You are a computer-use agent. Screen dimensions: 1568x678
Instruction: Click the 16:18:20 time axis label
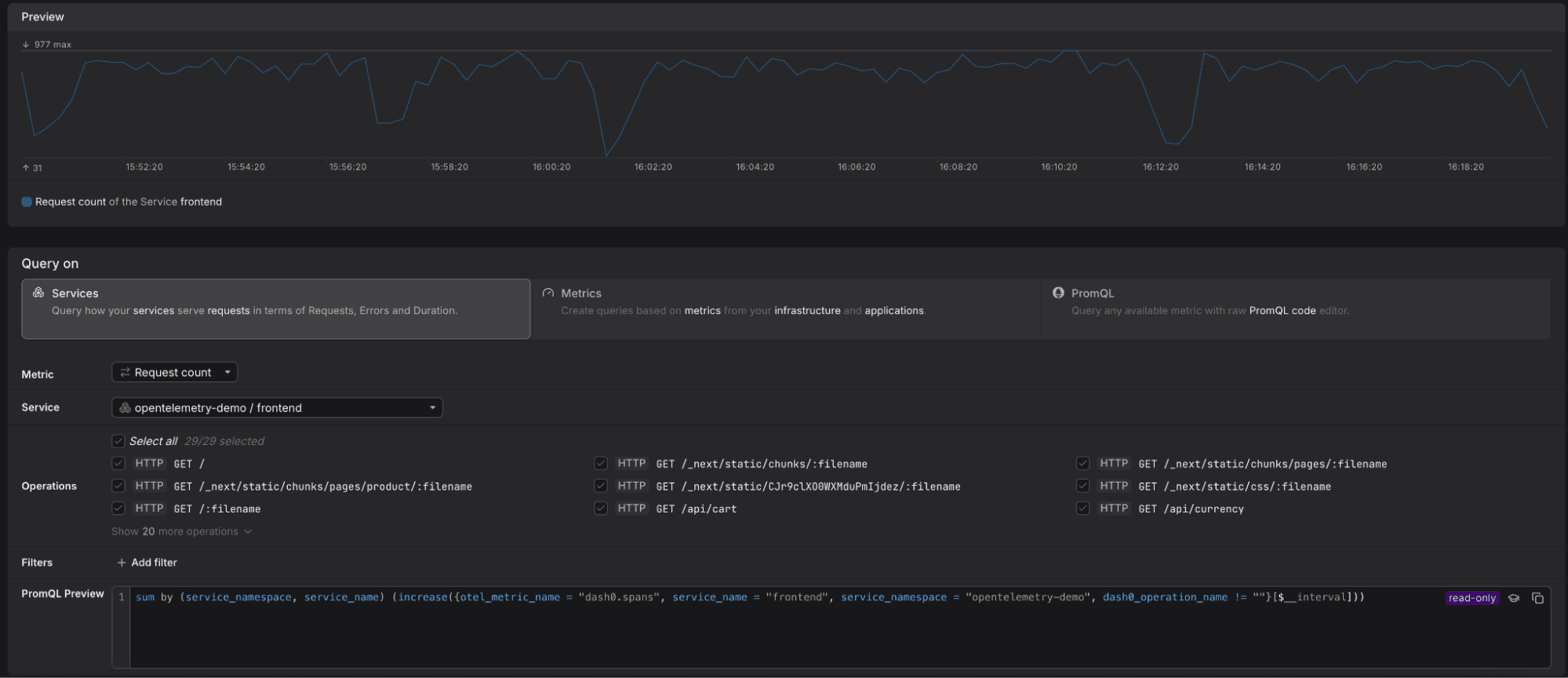1466,167
